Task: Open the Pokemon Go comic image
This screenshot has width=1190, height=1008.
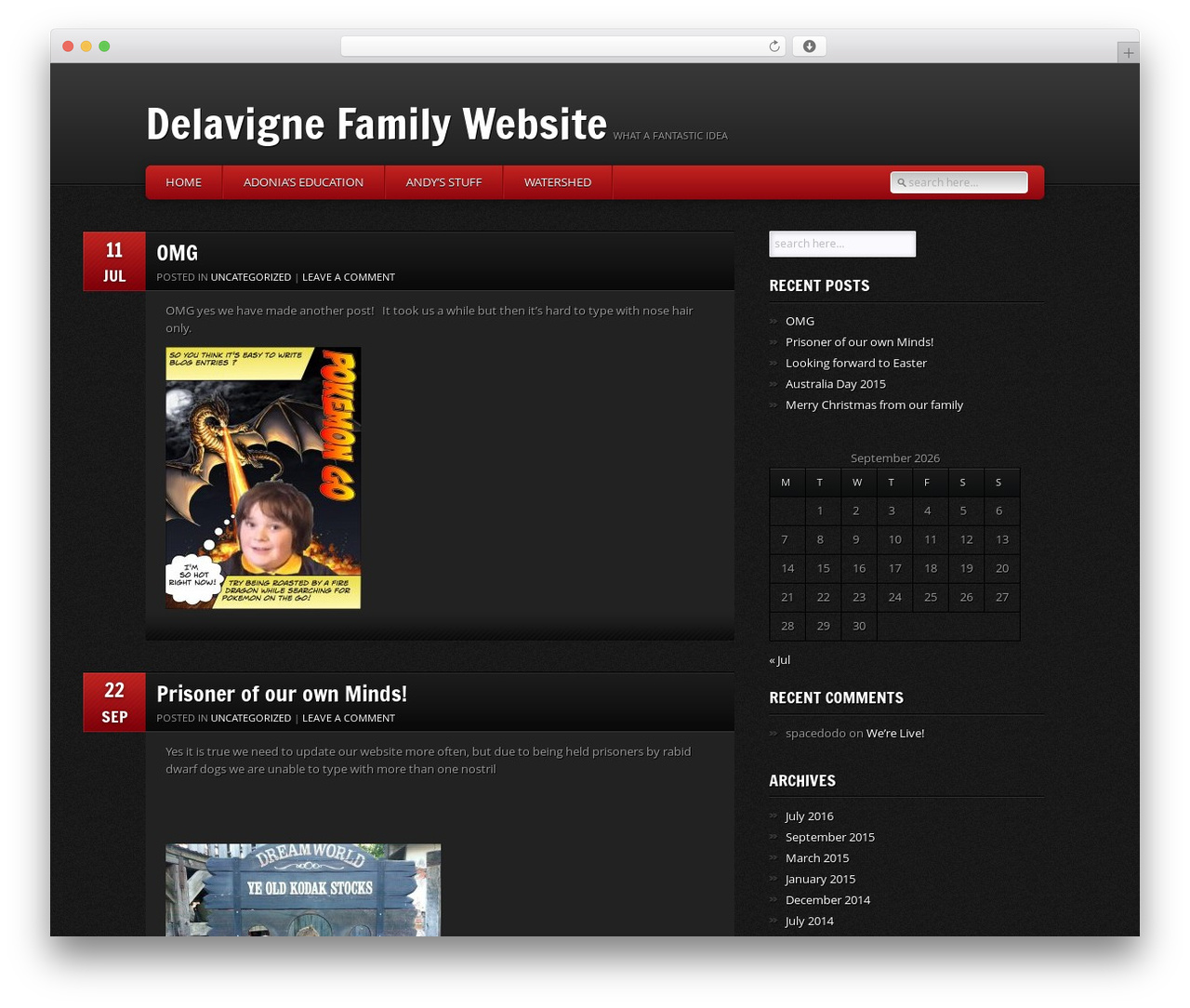Action: [263, 478]
